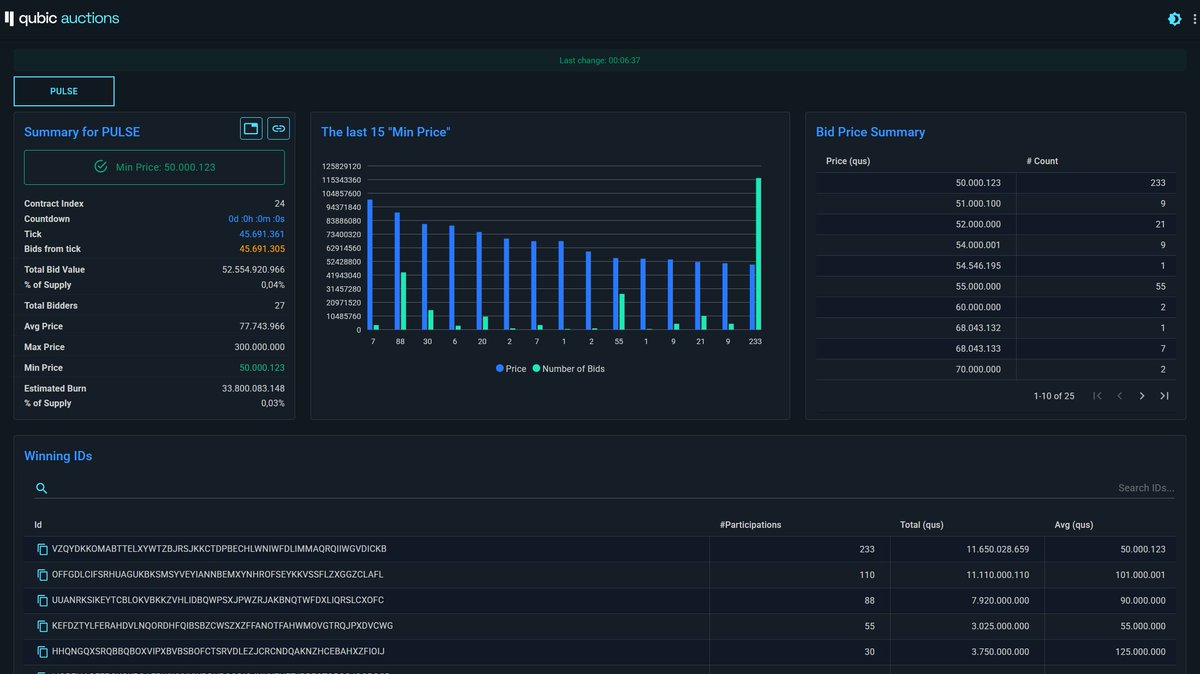1200x674 pixels.
Task: Go to the next page of Bid Price Summary
Action: click(x=1142, y=396)
